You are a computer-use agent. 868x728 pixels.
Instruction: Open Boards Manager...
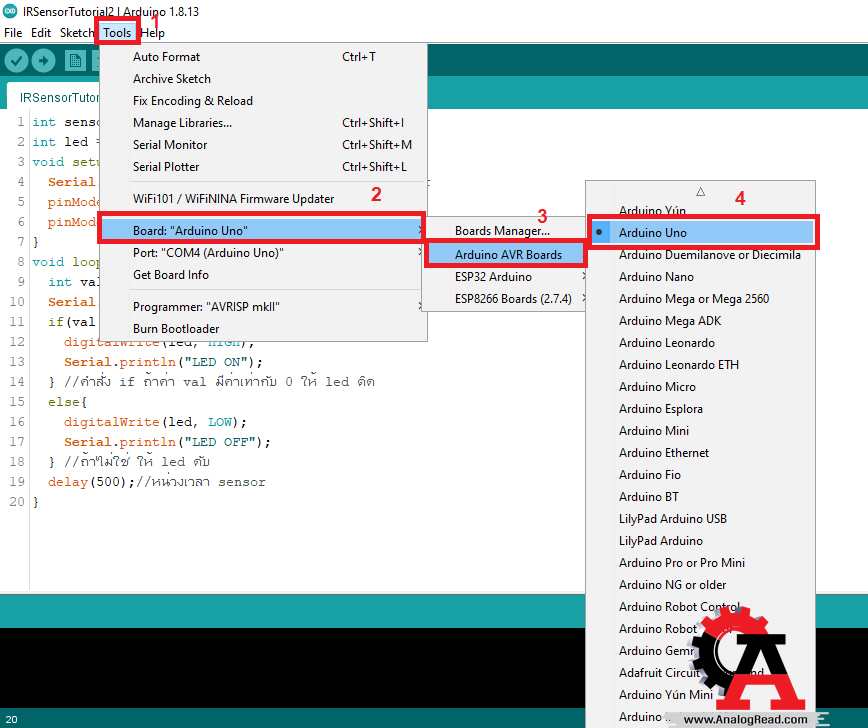(x=504, y=231)
